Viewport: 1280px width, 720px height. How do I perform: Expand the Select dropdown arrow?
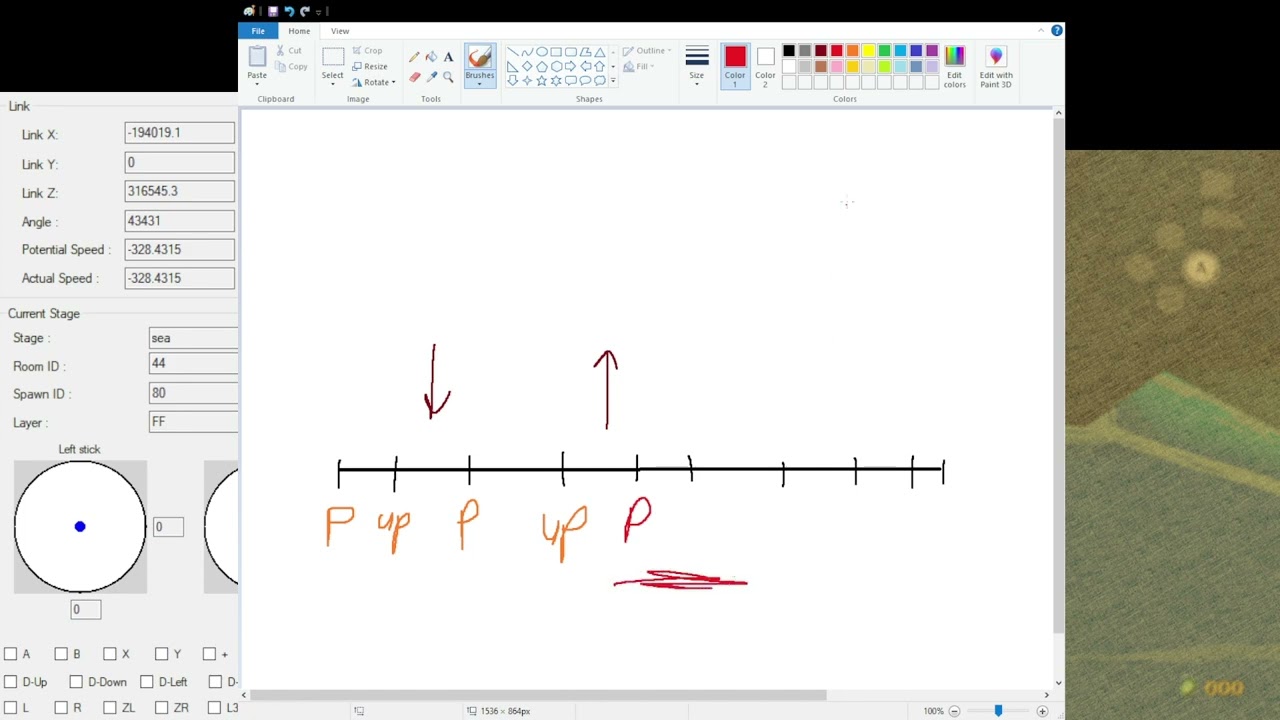click(x=333, y=84)
